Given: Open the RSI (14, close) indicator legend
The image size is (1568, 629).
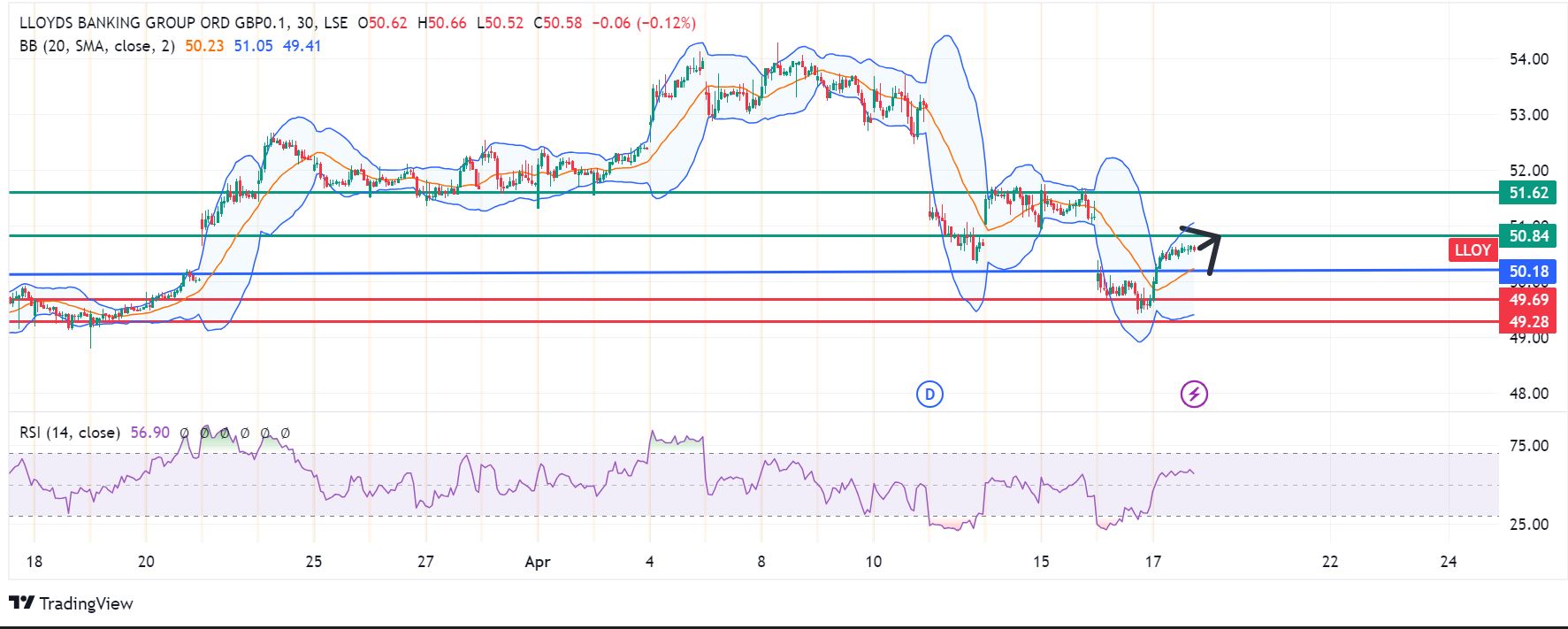Looking at the screenshot, I should point(70,433).
